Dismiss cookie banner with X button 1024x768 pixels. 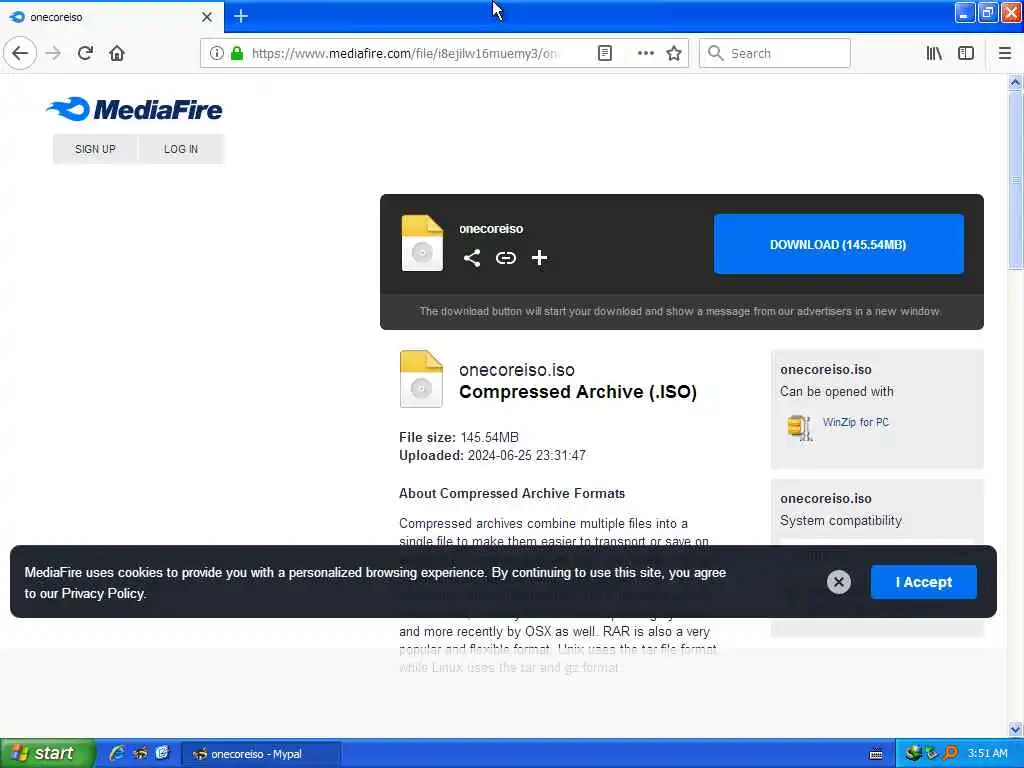tap(839, 581)
